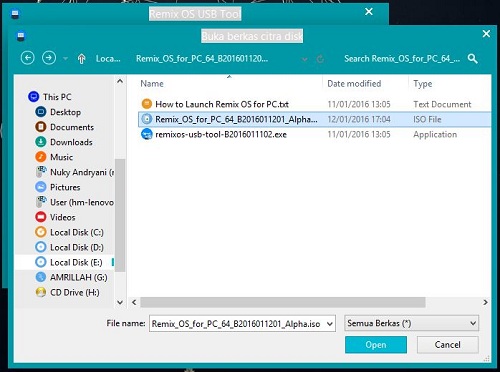Click the ISO disc file icon
This screenshot has height=372, width=500.
[x=147, y=119]
